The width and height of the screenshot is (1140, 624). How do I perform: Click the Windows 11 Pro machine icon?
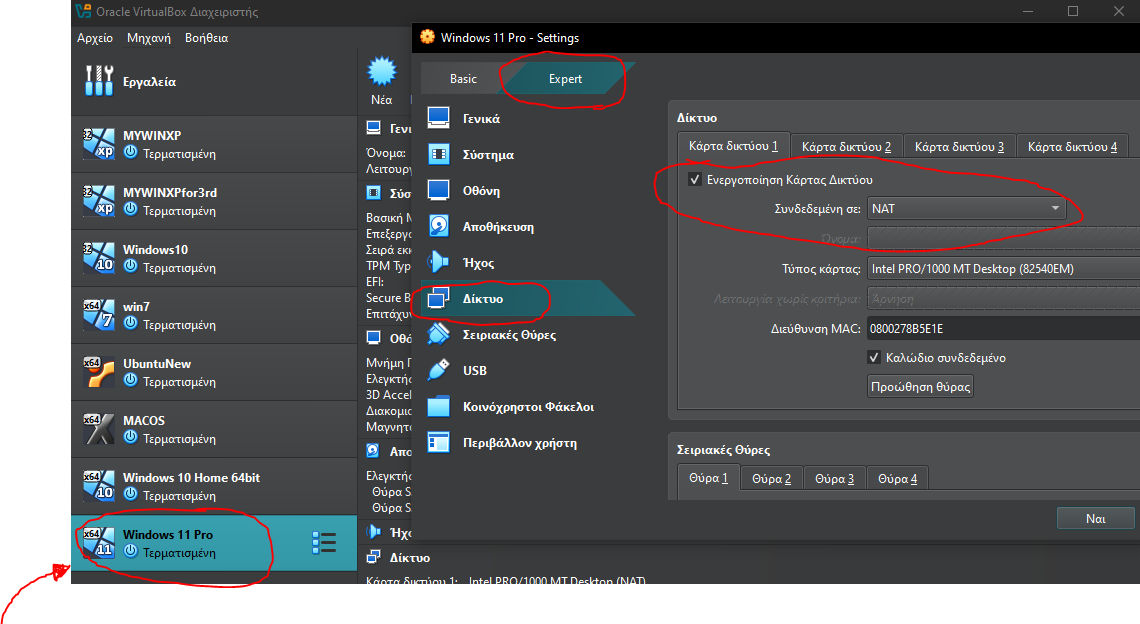click(99, 543)
